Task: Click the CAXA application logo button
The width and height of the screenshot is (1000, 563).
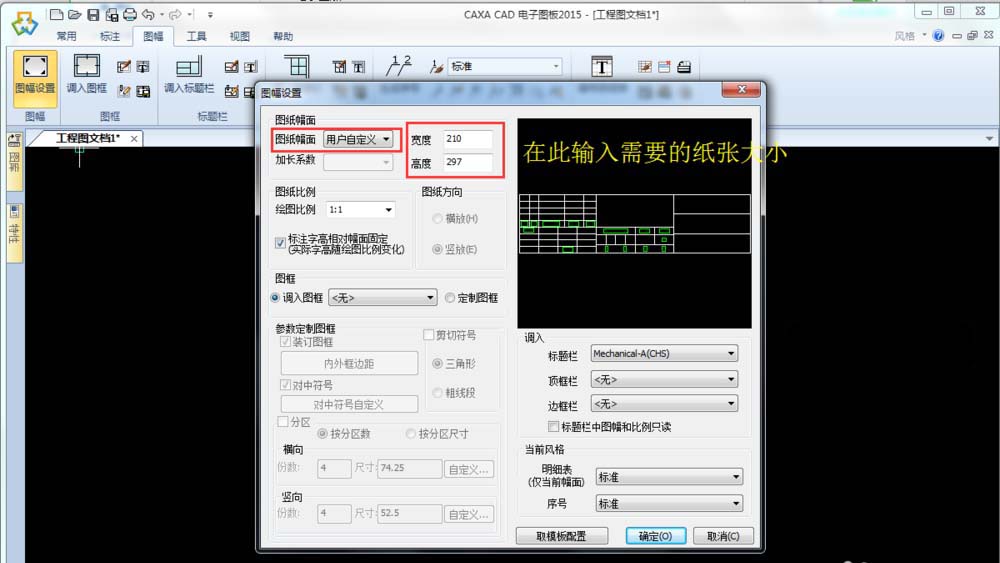Action: pyautogui.click(x=24, y=23)
